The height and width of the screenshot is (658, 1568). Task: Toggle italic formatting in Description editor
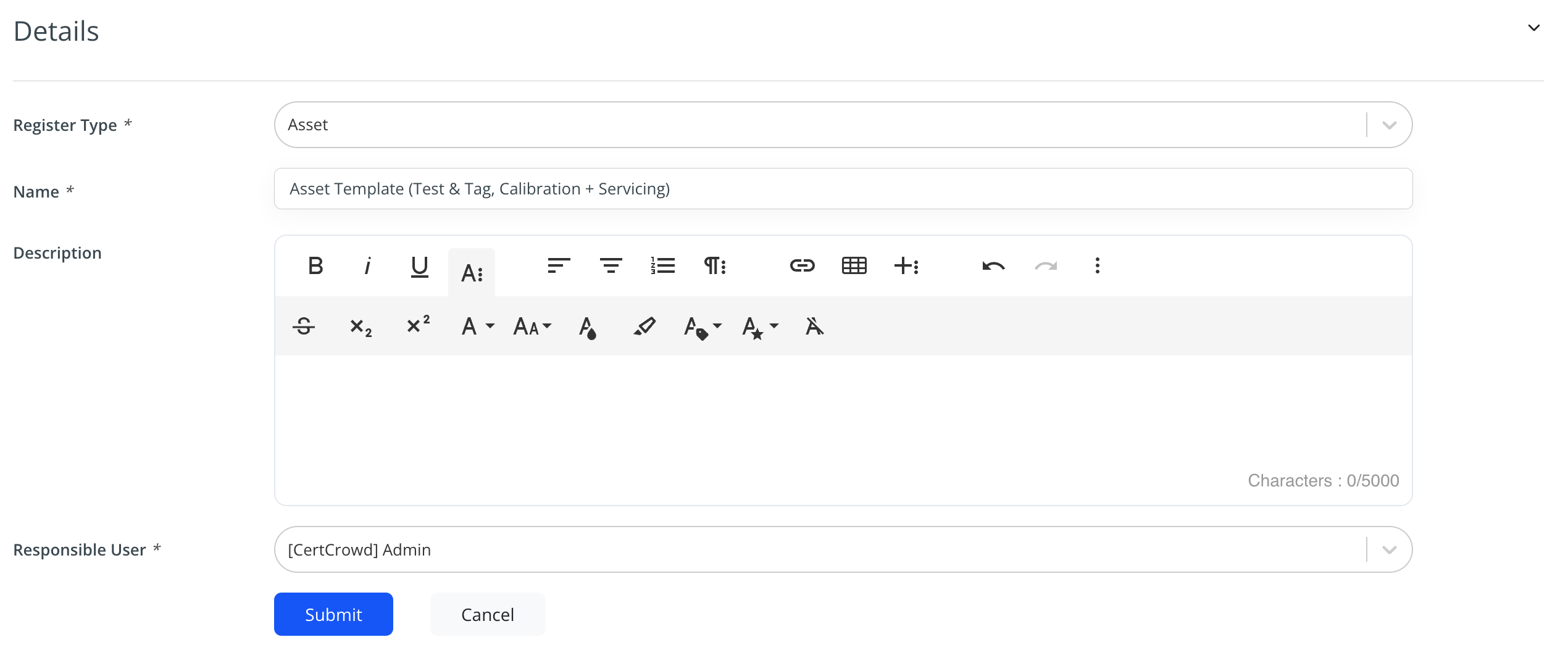click(x=367, y=266)
